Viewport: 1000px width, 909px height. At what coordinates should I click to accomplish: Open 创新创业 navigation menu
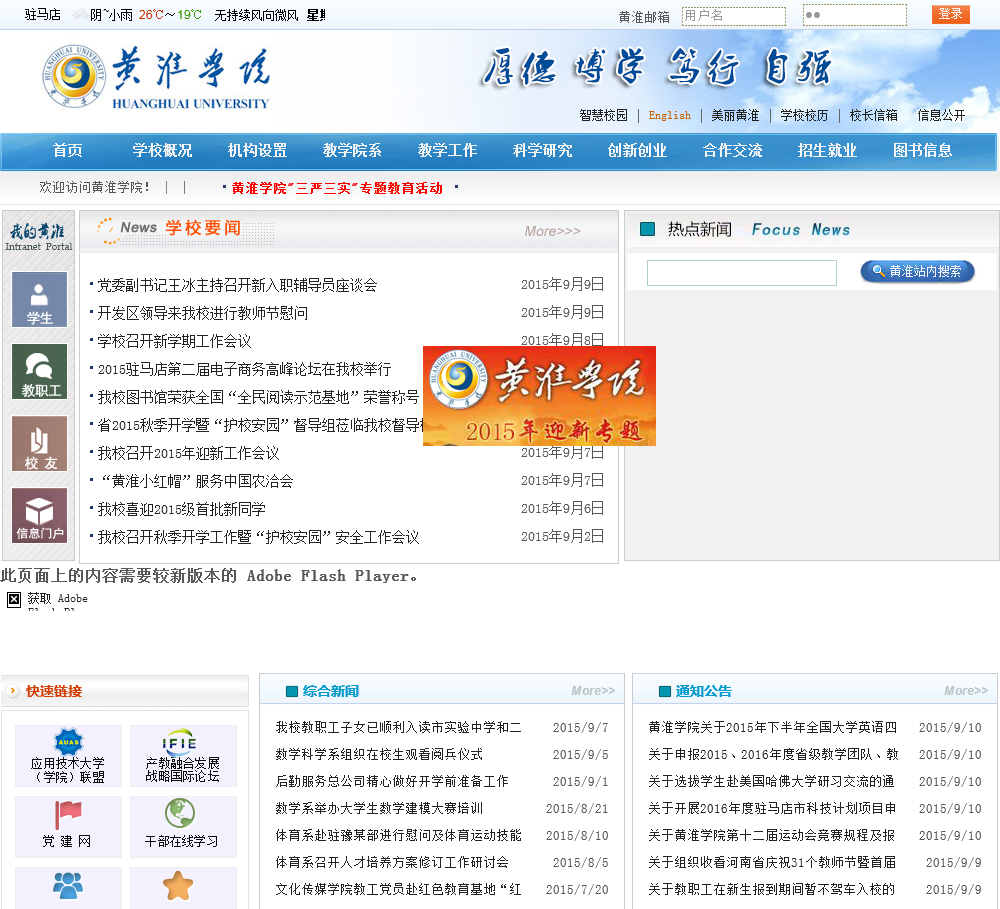[637, 151]
